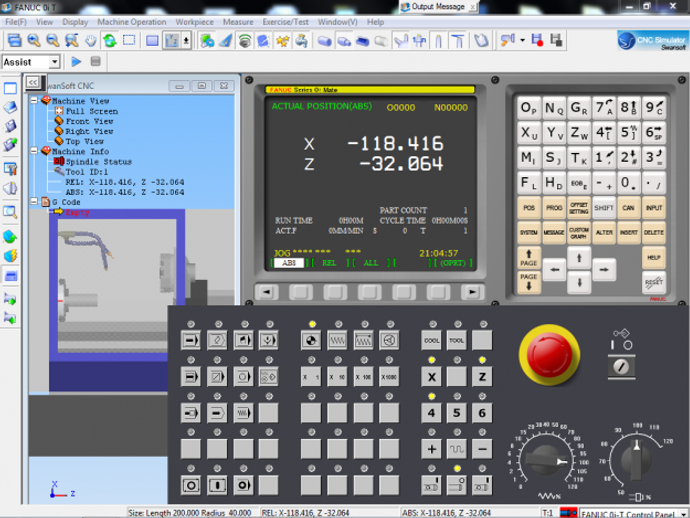This screenshot has height=518, width=690.
Task: Click the cursor right arrow key
Action: pyautogui.click(x=604, y=270)
